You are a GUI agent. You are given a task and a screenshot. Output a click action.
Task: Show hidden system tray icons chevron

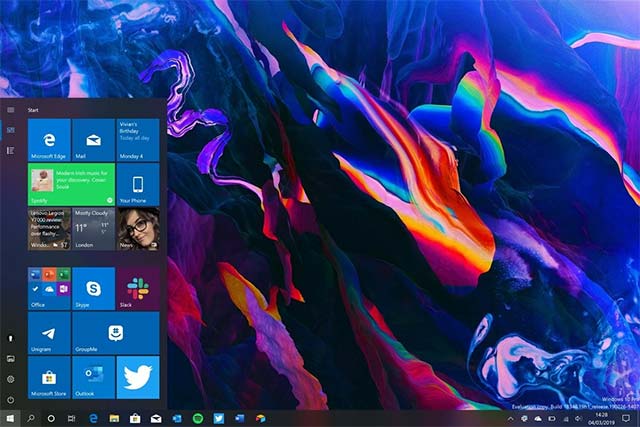click(511, 417)
